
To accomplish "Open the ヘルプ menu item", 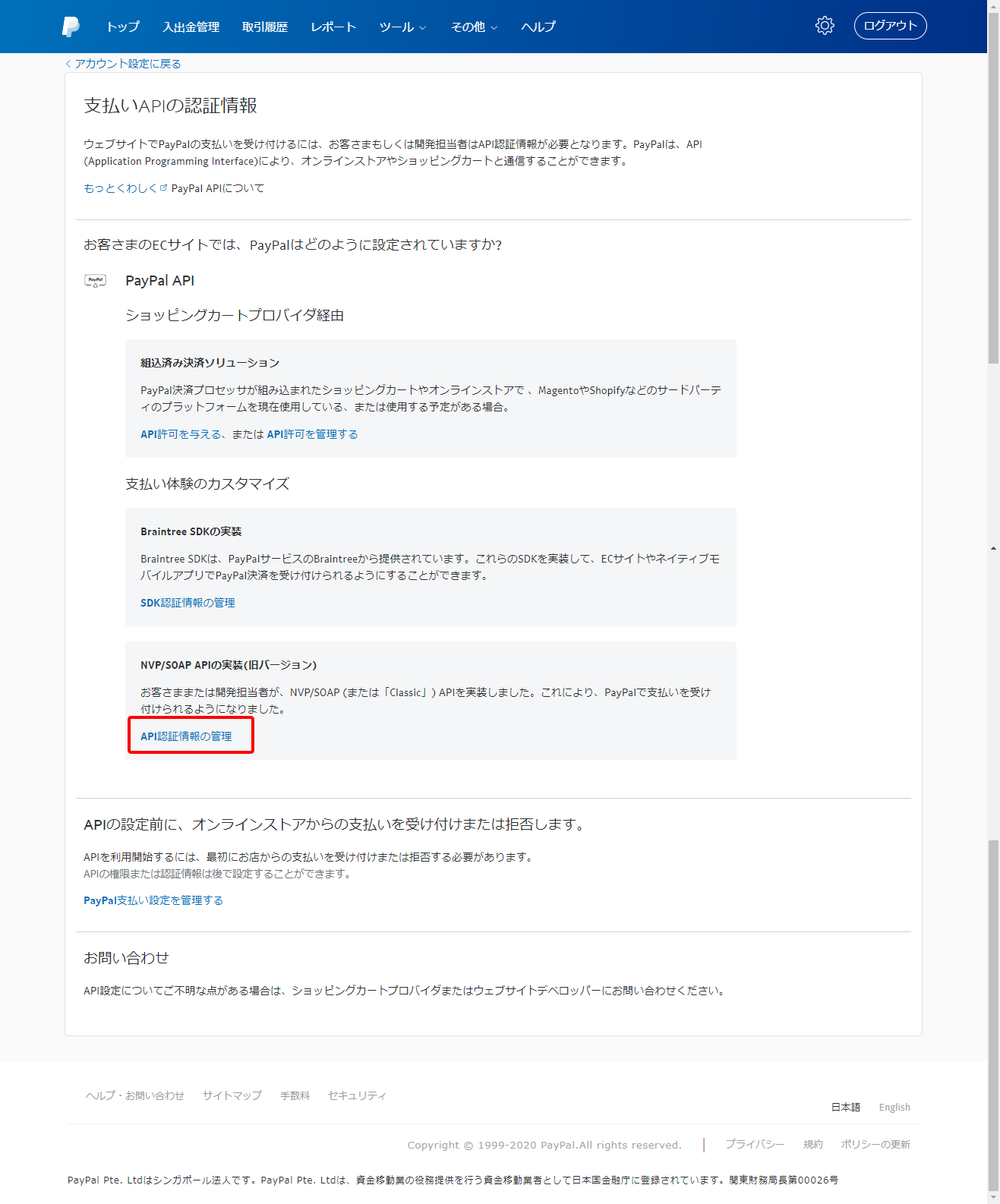I will coord(538,27).
